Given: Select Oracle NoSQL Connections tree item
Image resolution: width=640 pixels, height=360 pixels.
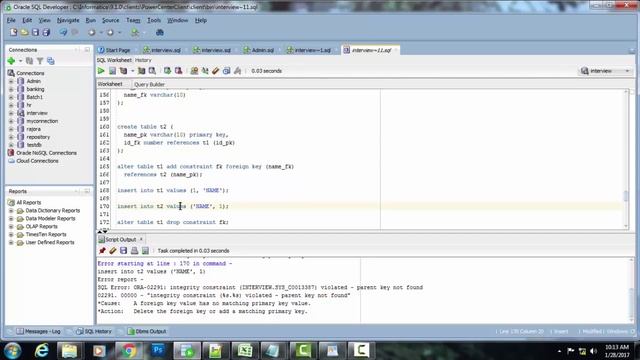Looking at the screenshot, I should 42,153.
